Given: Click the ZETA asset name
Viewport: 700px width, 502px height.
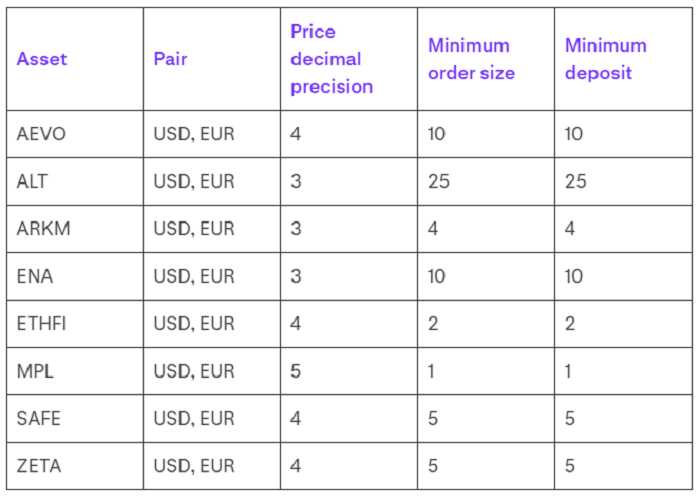Looking at the screenshot, I should [38, 466].
